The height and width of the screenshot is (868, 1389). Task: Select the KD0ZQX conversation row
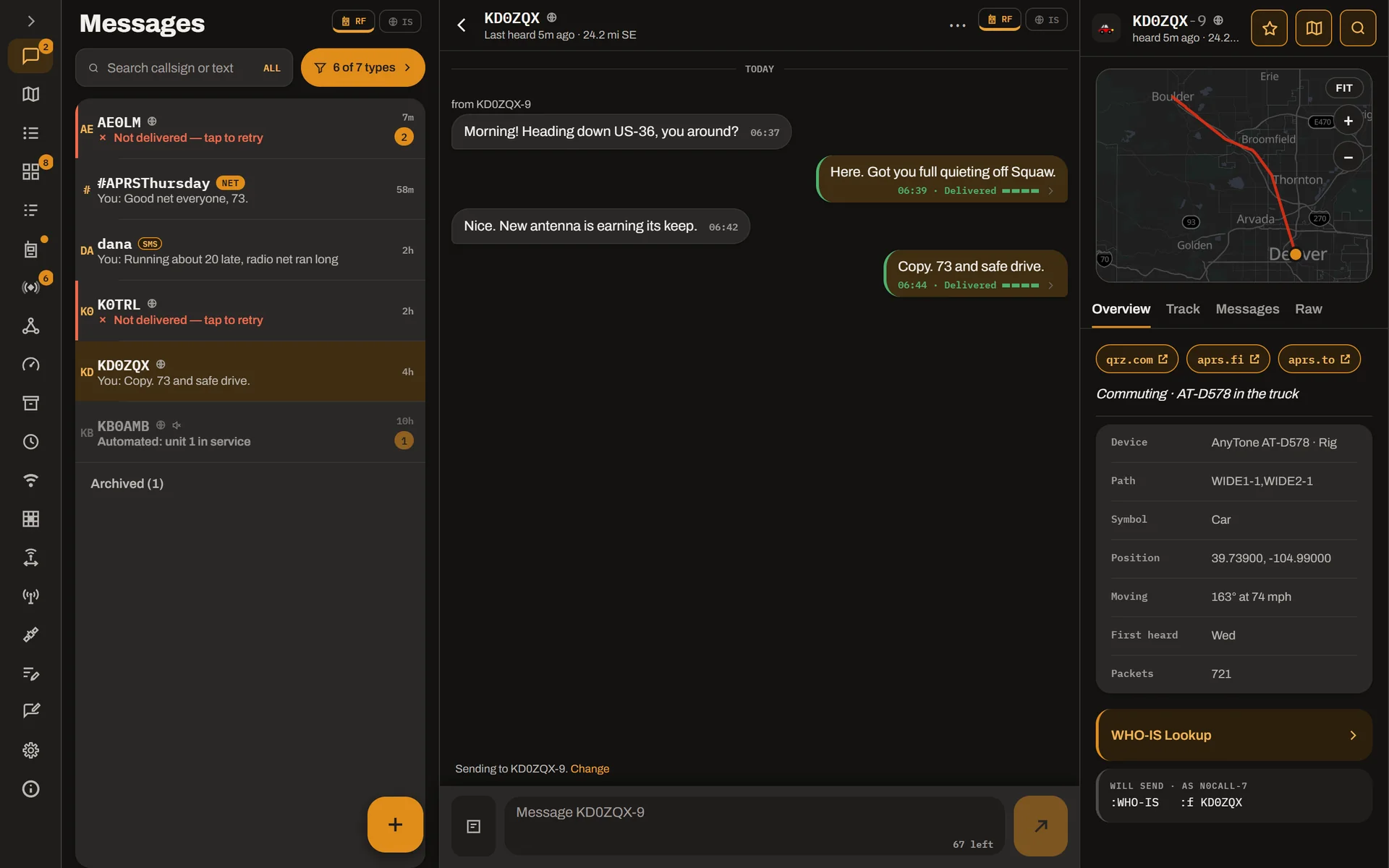click(250, 372)
